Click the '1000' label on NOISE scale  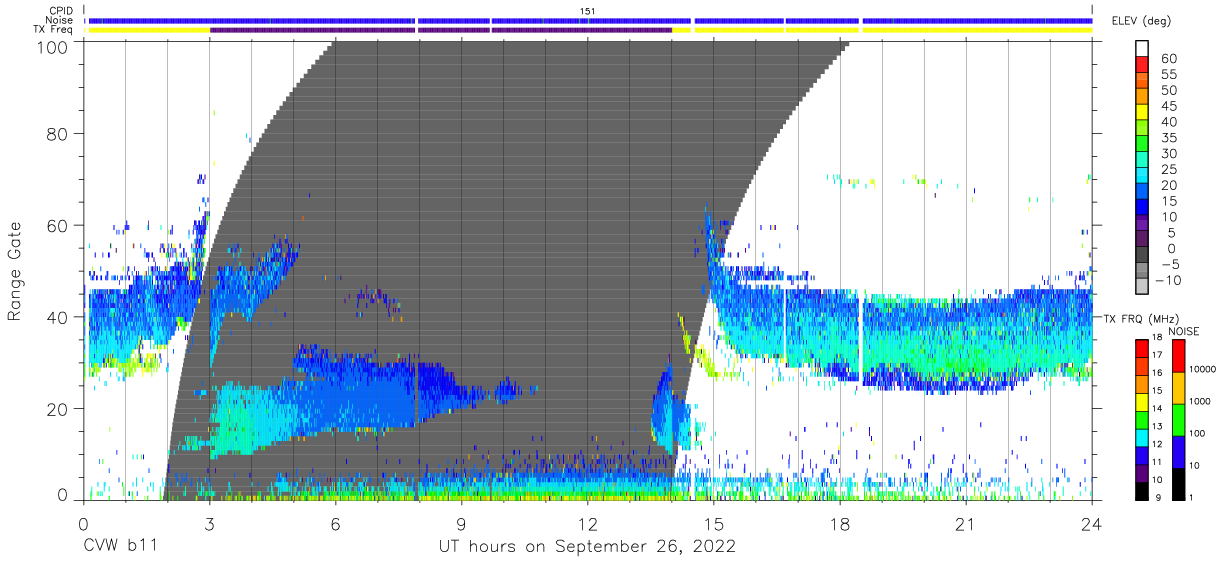tap(1198, 403)
